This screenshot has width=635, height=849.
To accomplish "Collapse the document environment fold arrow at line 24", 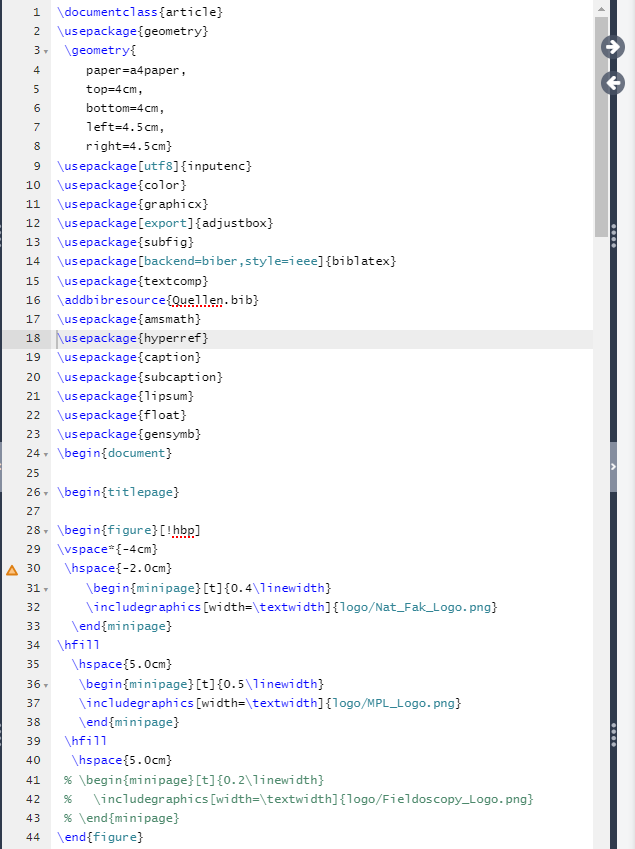I will coord(46,454).
